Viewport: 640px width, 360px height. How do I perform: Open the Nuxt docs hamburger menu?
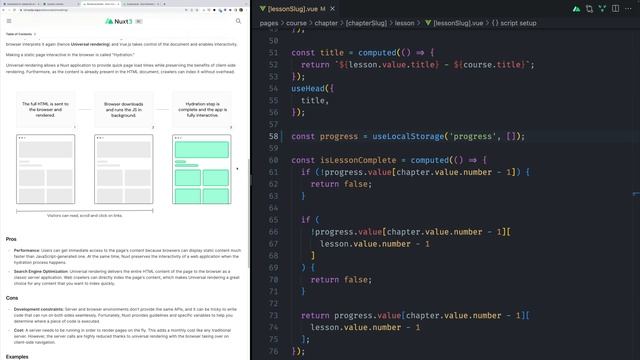(x=9, y=21)
